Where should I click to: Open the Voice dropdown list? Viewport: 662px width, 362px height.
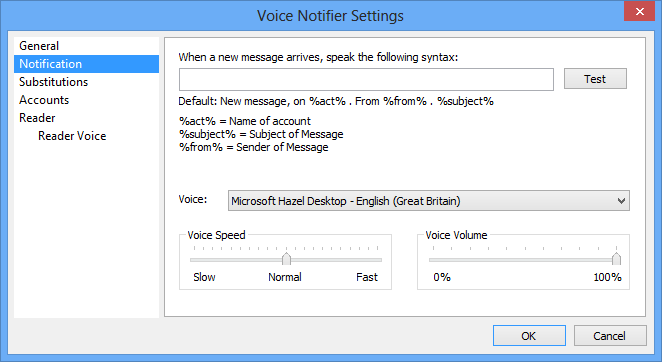click(429, 201)
